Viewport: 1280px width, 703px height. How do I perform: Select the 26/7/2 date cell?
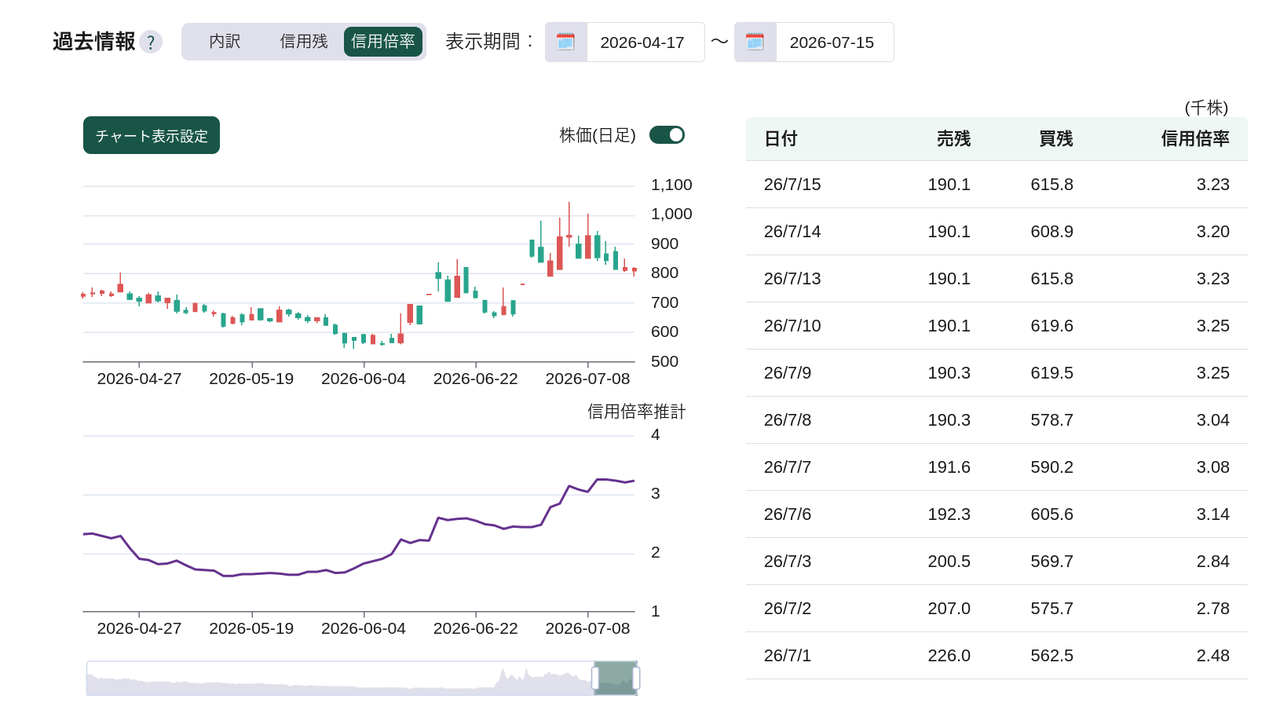point(788,608)
